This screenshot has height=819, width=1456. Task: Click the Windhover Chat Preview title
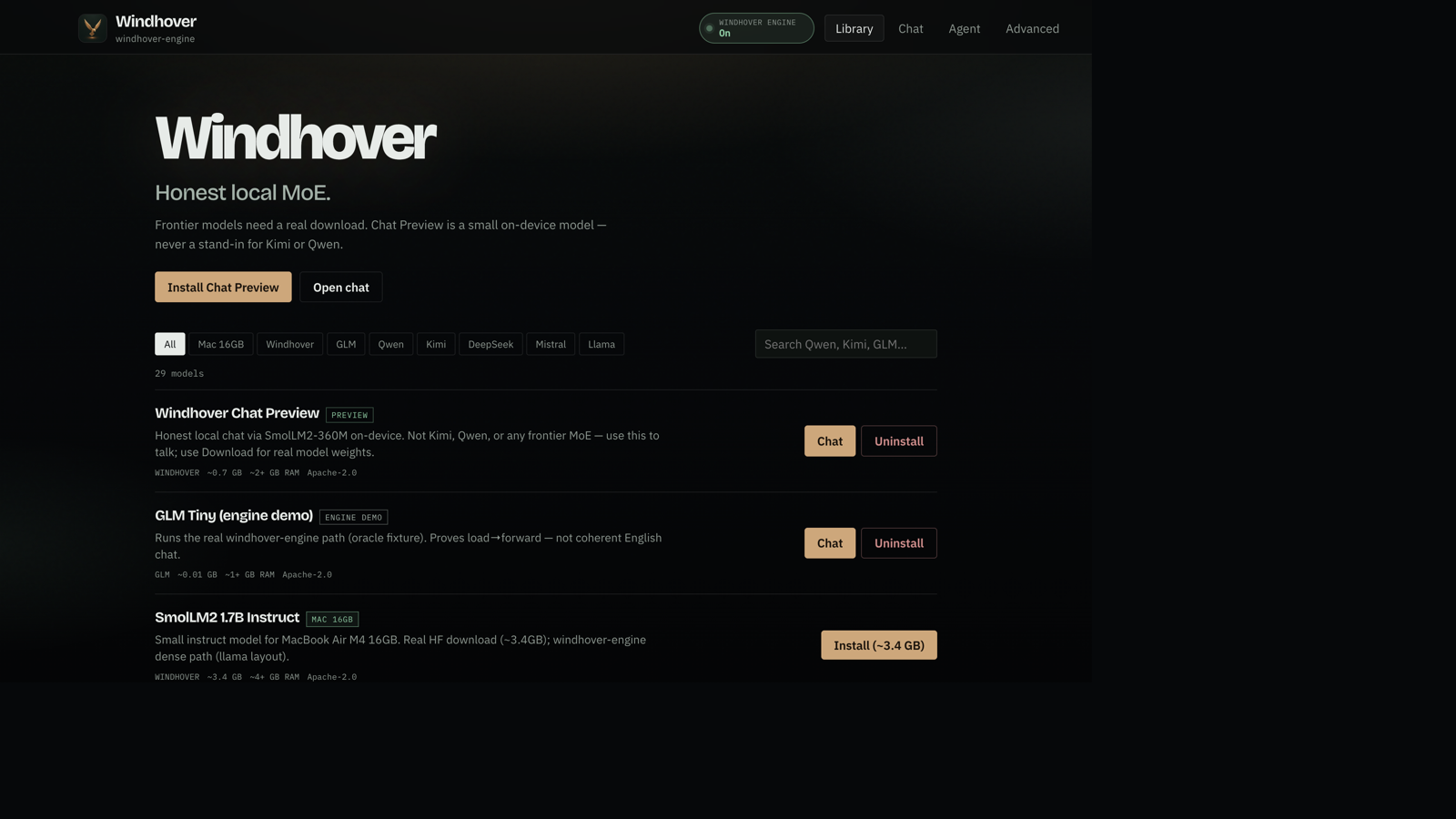[x=237, y=413]
